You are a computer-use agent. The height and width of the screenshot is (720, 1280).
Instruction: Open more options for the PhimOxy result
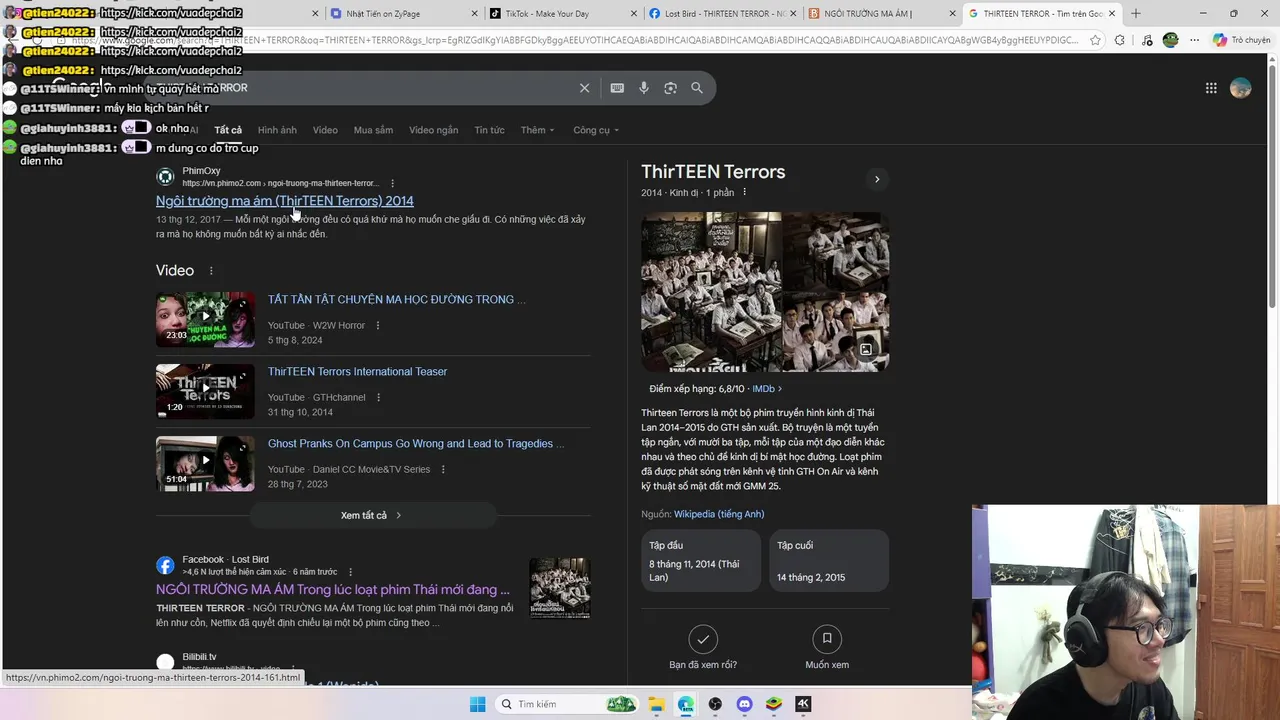click(393, 183)
